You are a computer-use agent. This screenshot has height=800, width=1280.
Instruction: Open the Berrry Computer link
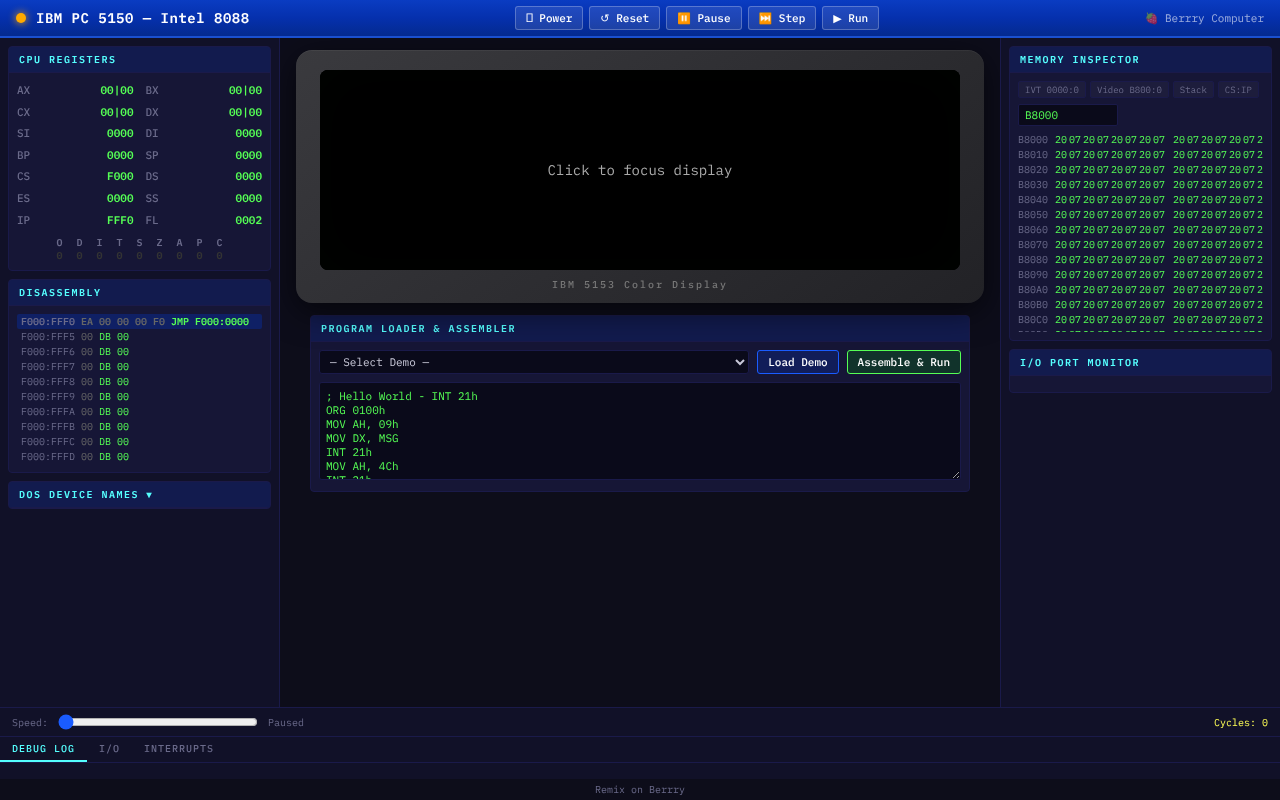1204,18
